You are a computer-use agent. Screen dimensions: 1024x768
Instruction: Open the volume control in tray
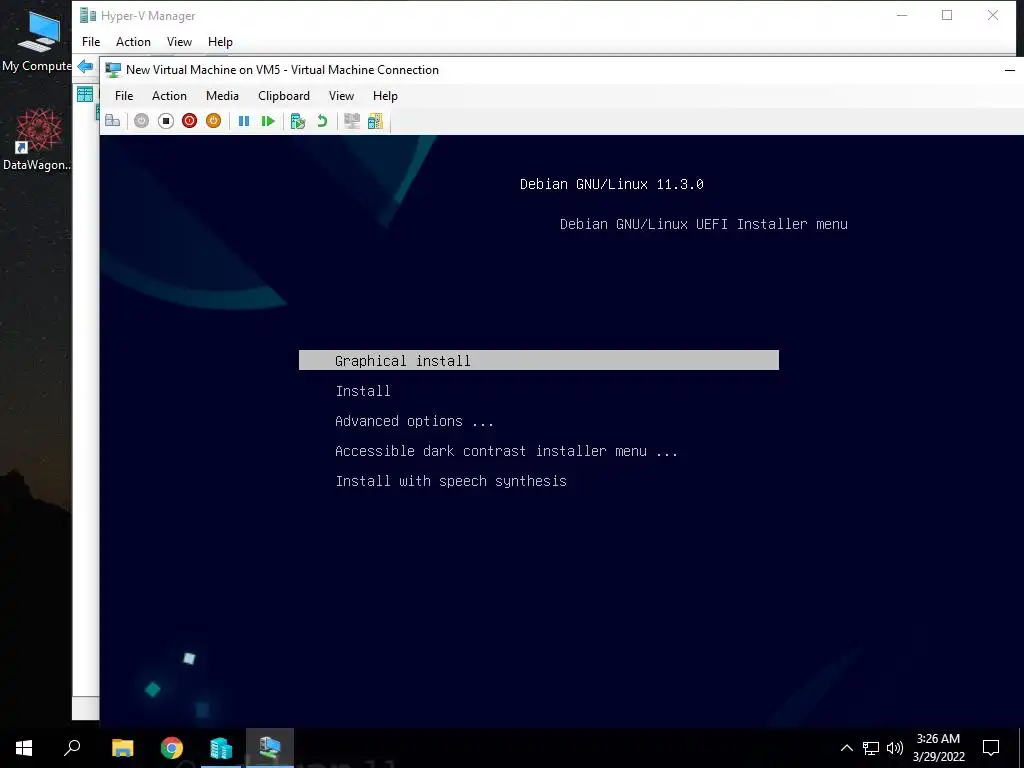point(895,748)
